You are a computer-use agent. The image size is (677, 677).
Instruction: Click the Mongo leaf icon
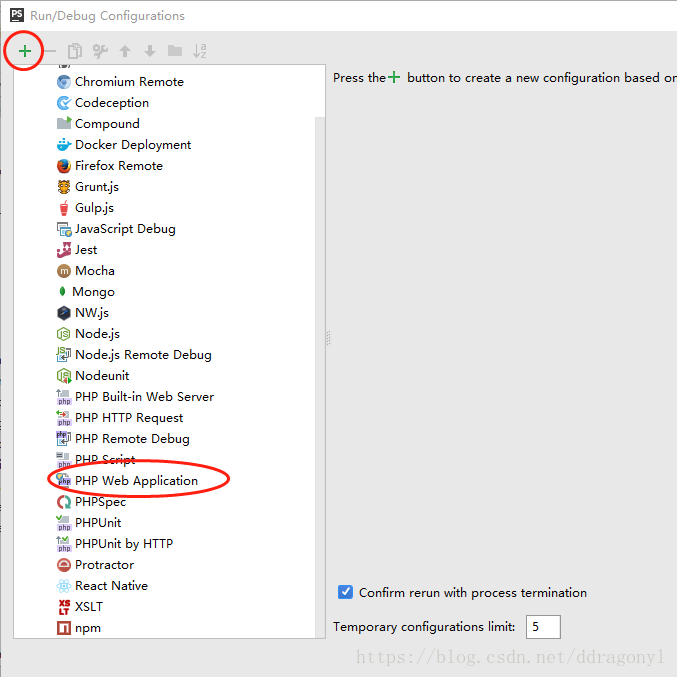coord(62,291)
